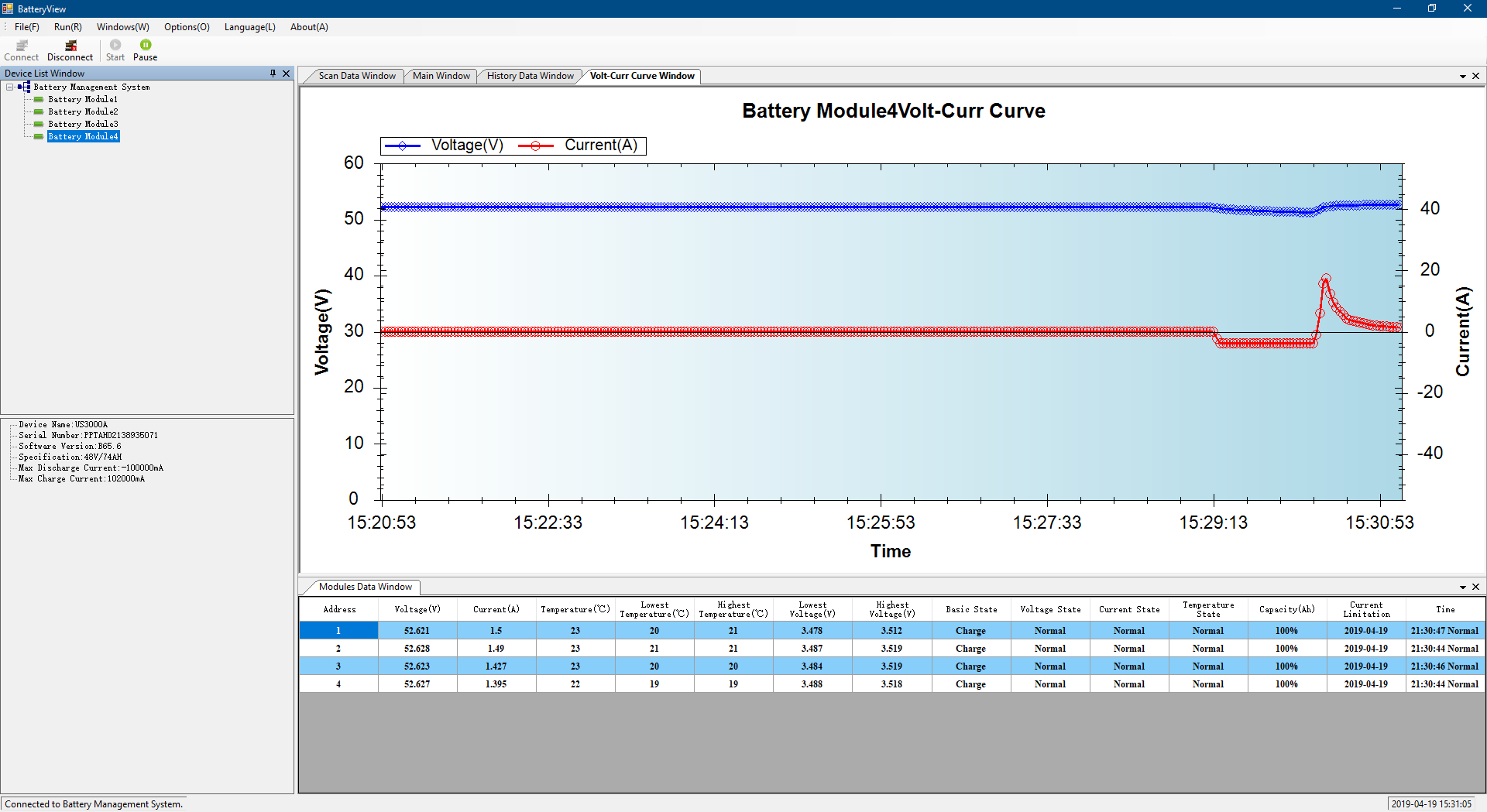Click the Voltage(V) blue legend marker
The image size is (1487, 812).
403,146
